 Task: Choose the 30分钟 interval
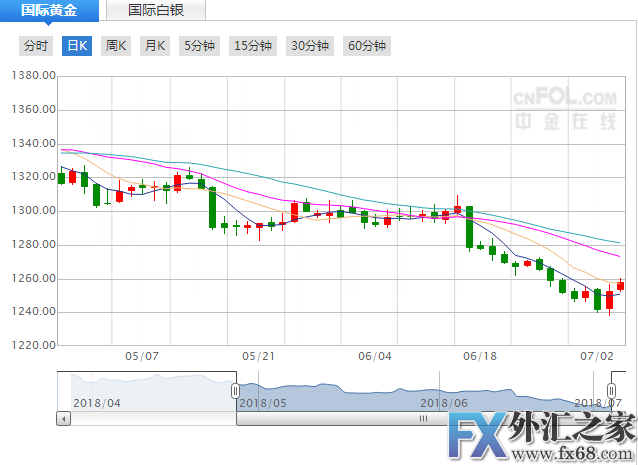coord(310,46)
